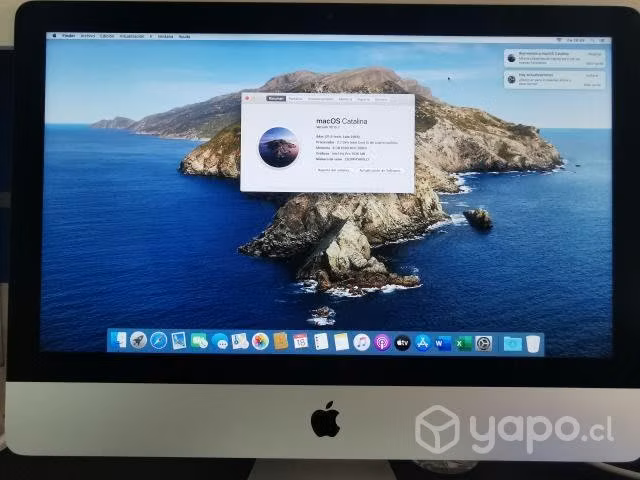
Task: Click the Bienvenido a macOS Catalina notification
Action: [x=555, y=58]
